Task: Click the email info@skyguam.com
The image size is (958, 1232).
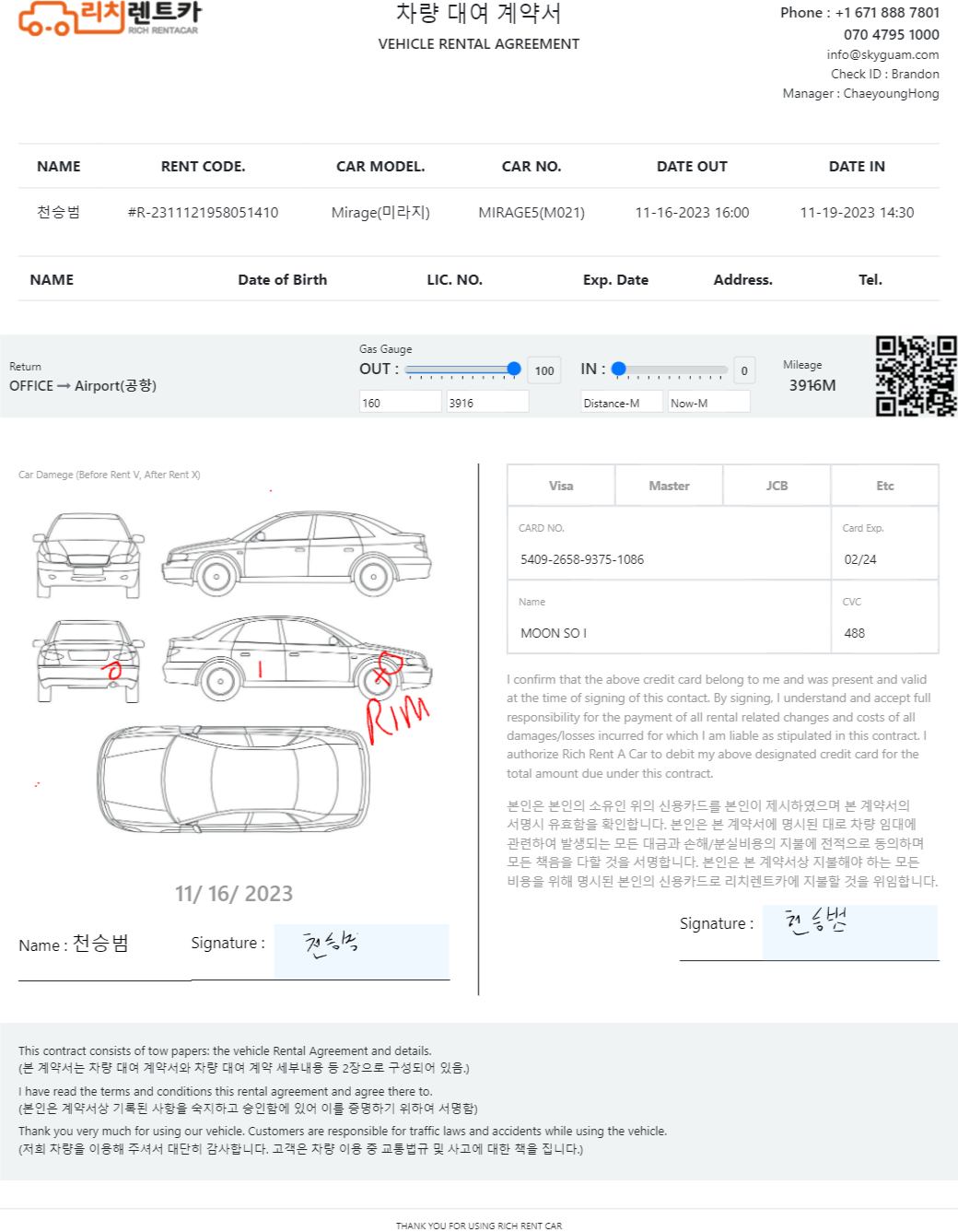Action: coord(882,54)
